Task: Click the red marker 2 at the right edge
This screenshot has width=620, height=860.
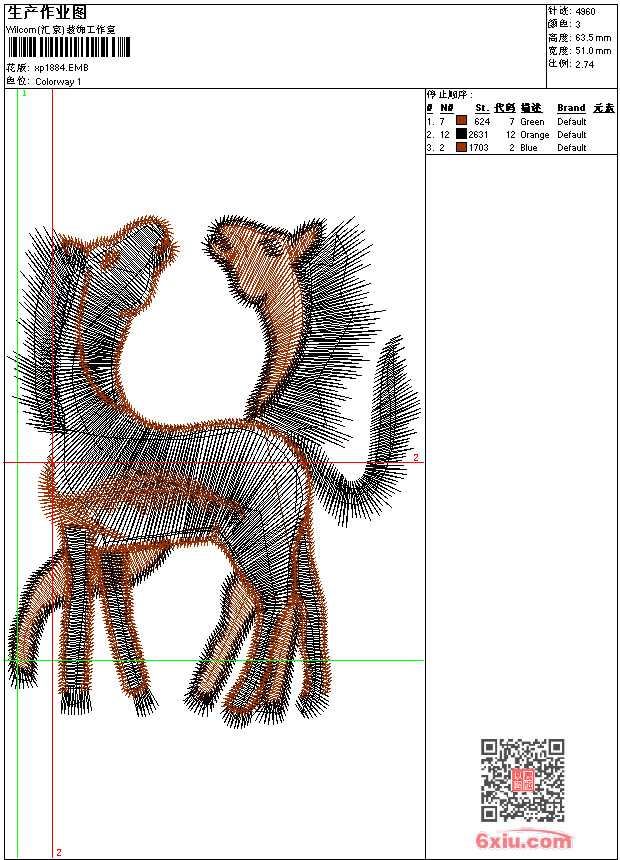Action: [x=416, y=458]
